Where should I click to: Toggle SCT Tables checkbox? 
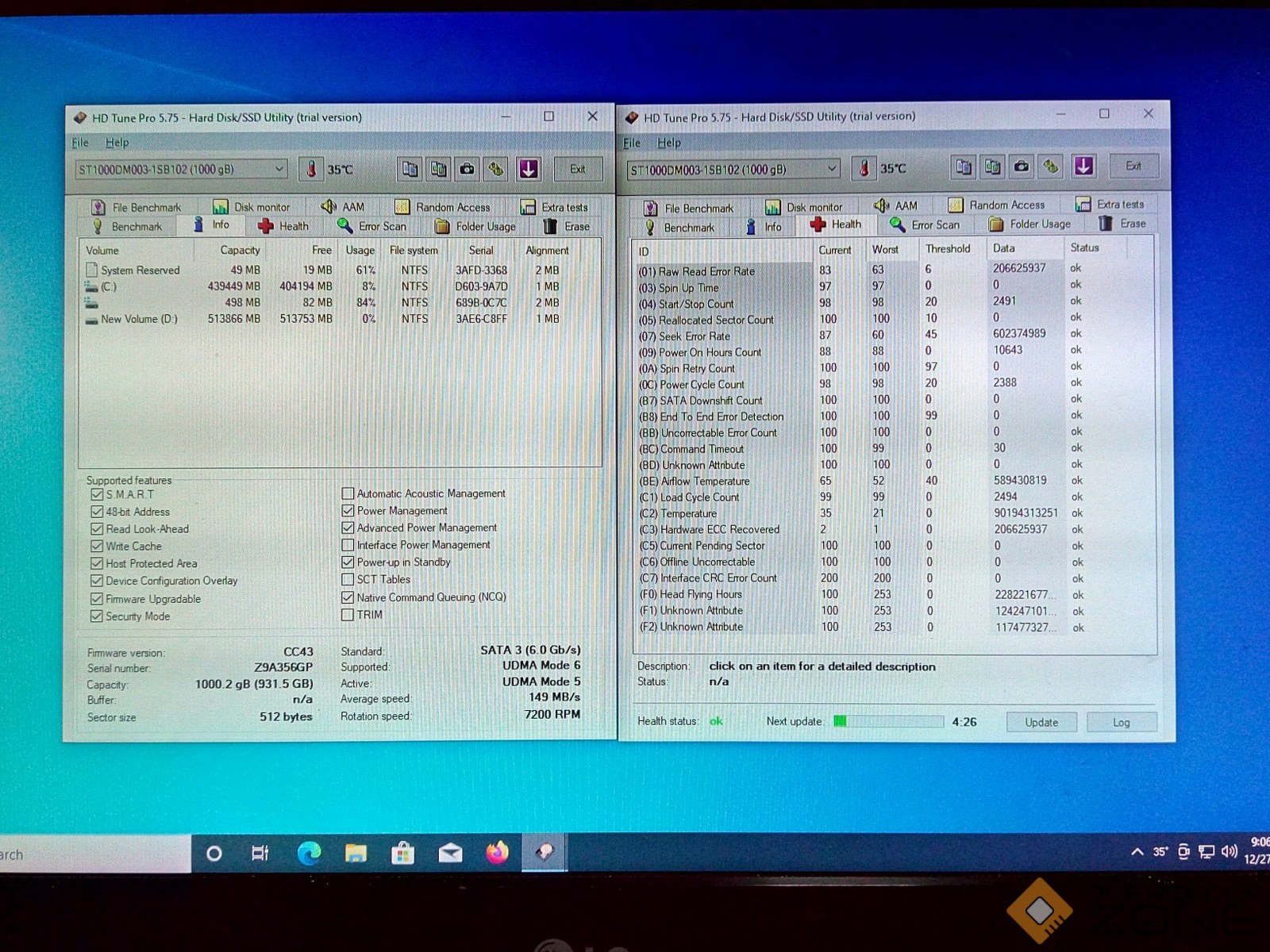[348, 580]
